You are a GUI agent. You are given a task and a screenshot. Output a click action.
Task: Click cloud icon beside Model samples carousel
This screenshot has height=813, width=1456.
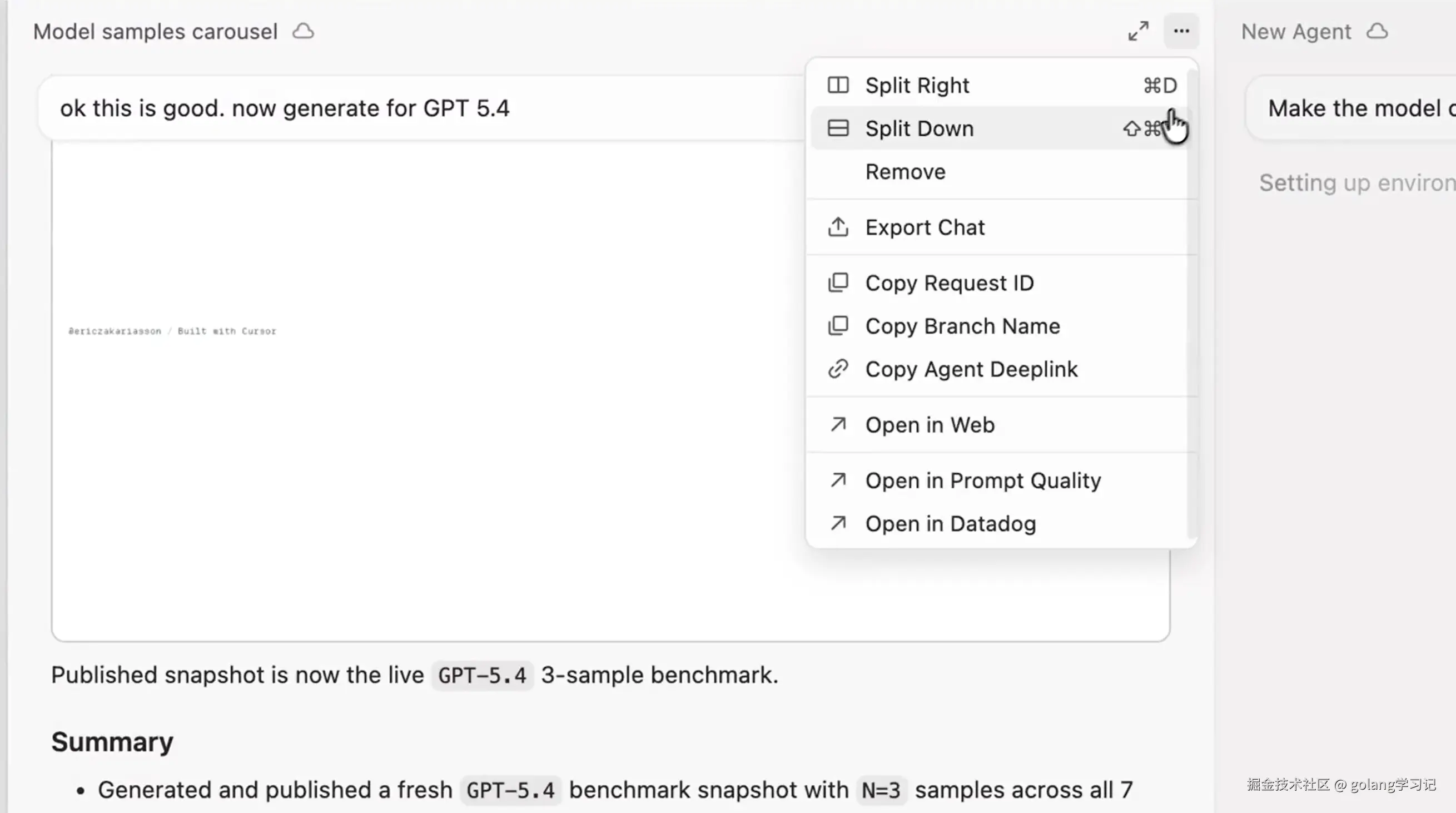pos(303,31)
